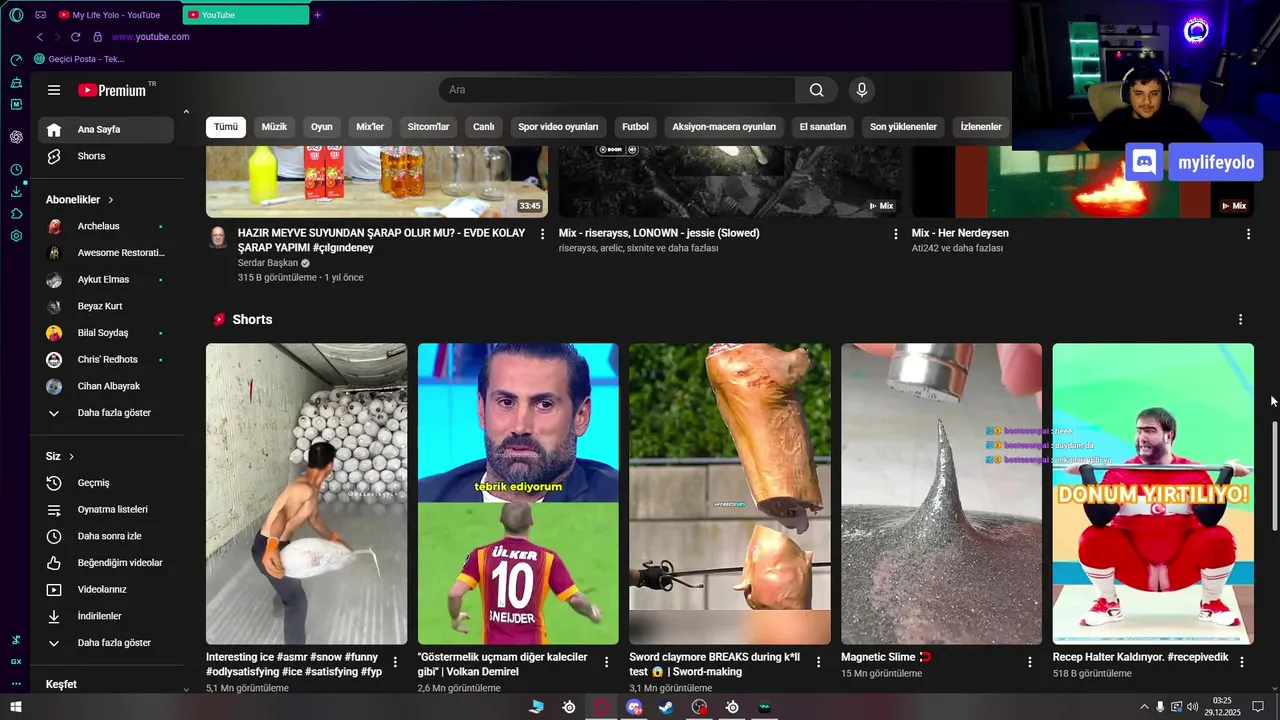Click the guide scroll-down arrow near Keşfet
The width and height of the screenshot is (1280, 720).
(x=186, y=689)
